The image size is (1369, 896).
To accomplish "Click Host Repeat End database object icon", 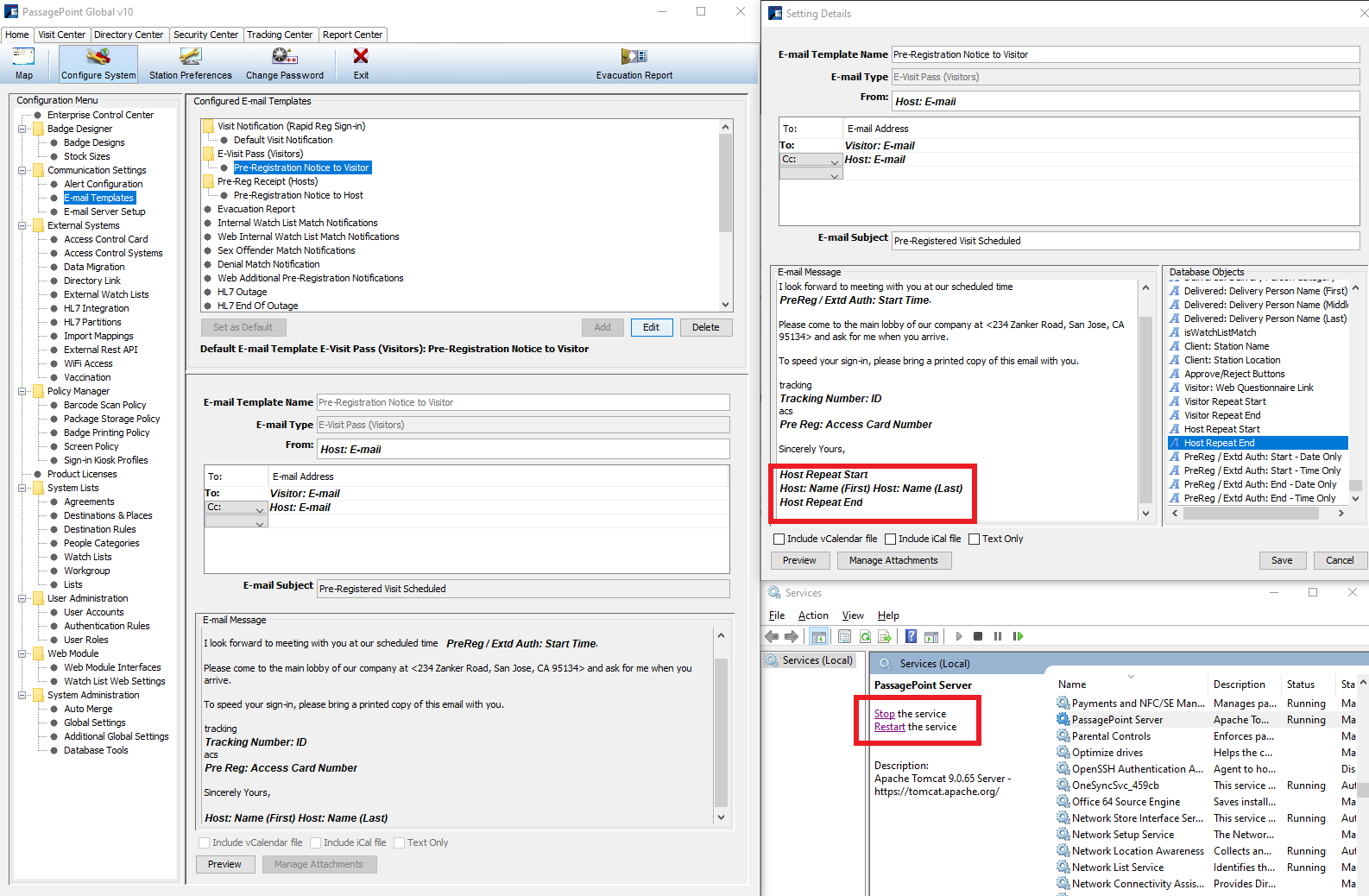I will click(1175, 443).
